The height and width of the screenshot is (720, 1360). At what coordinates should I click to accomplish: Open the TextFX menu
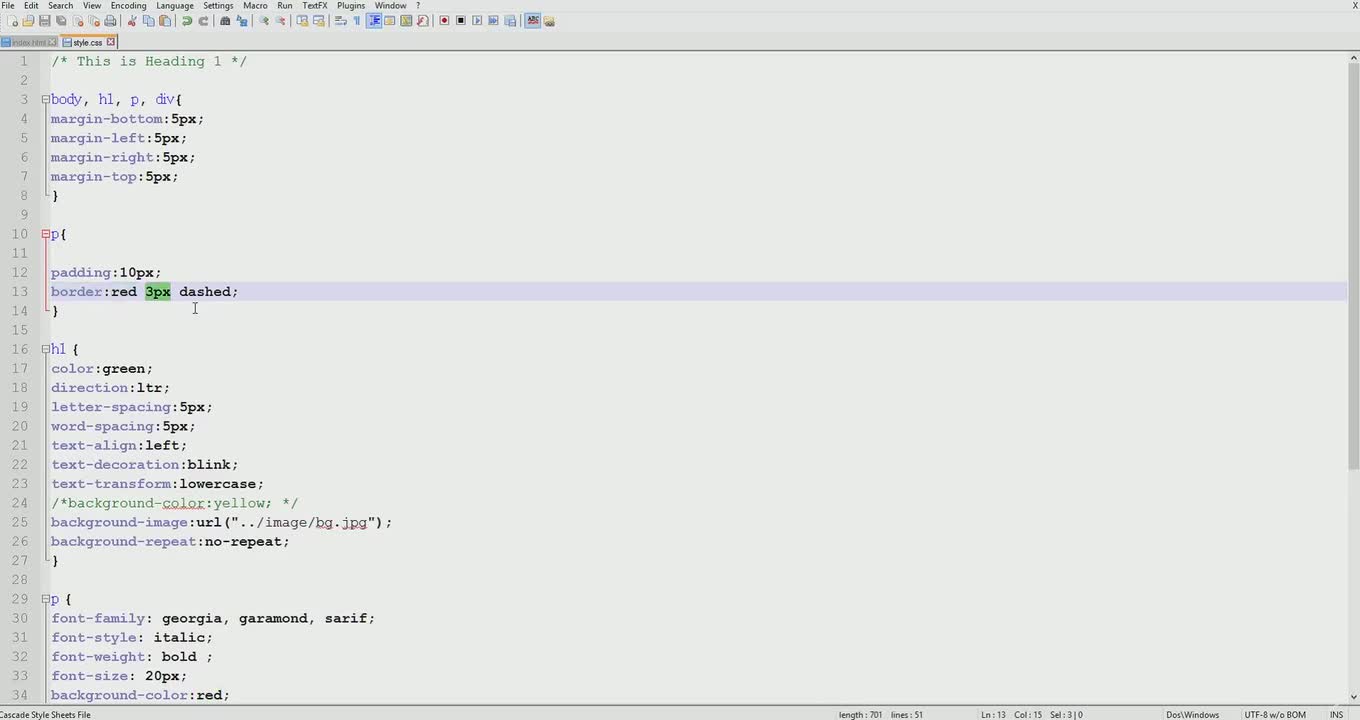pos(314,6)
